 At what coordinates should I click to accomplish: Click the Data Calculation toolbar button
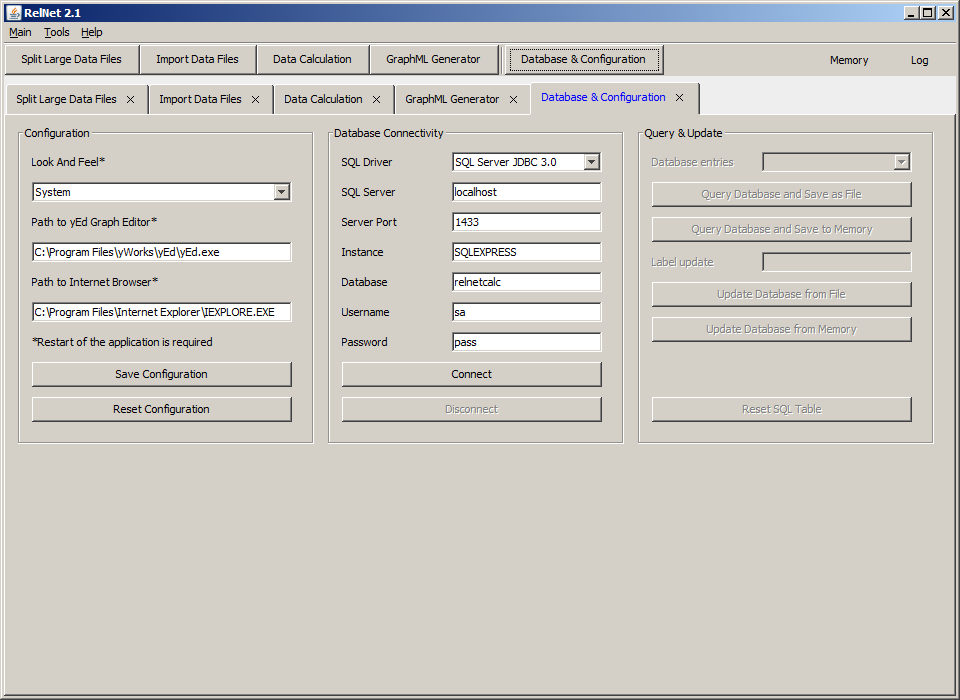[x=312, y=59]
